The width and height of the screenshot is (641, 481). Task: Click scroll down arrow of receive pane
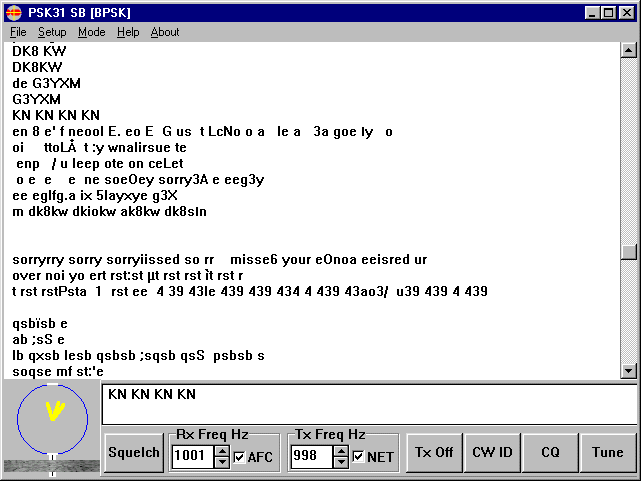coord(628,371)
